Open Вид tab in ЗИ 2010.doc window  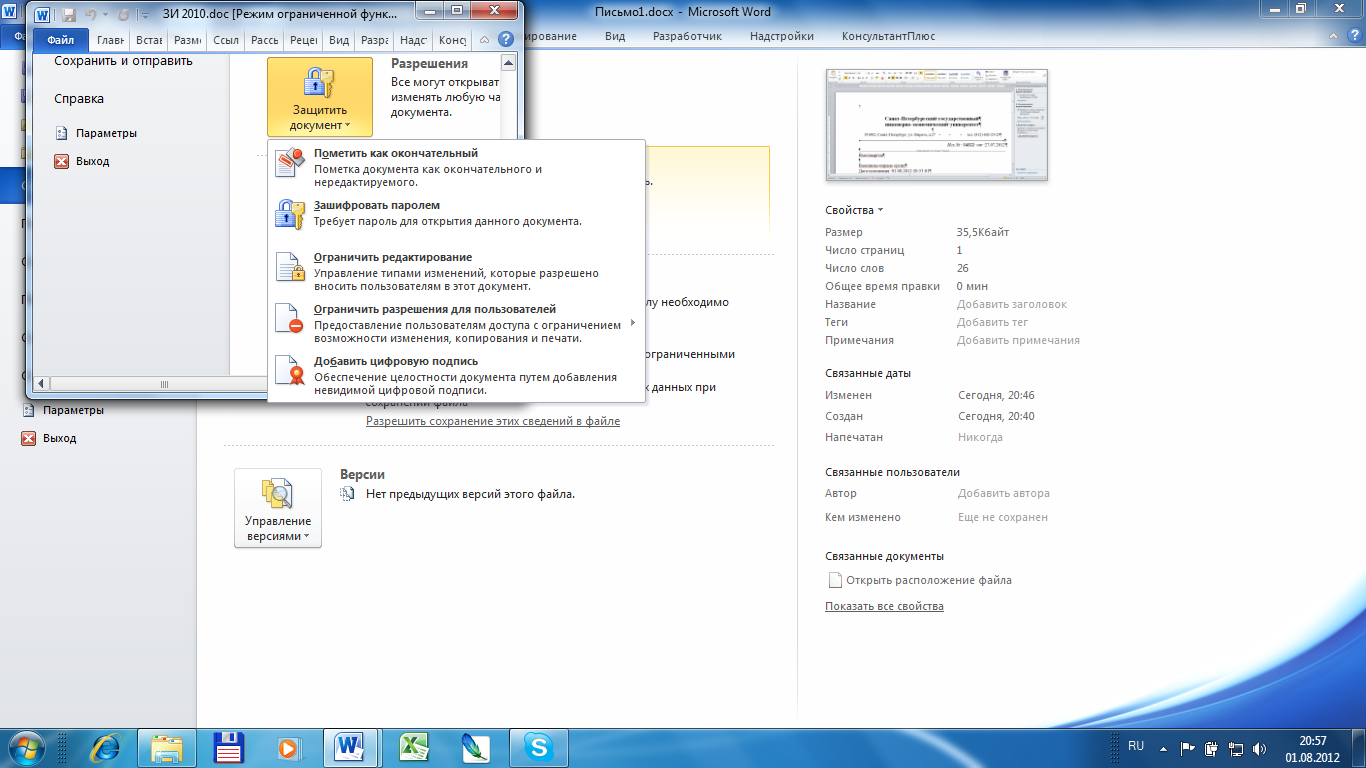pos(340,40)
